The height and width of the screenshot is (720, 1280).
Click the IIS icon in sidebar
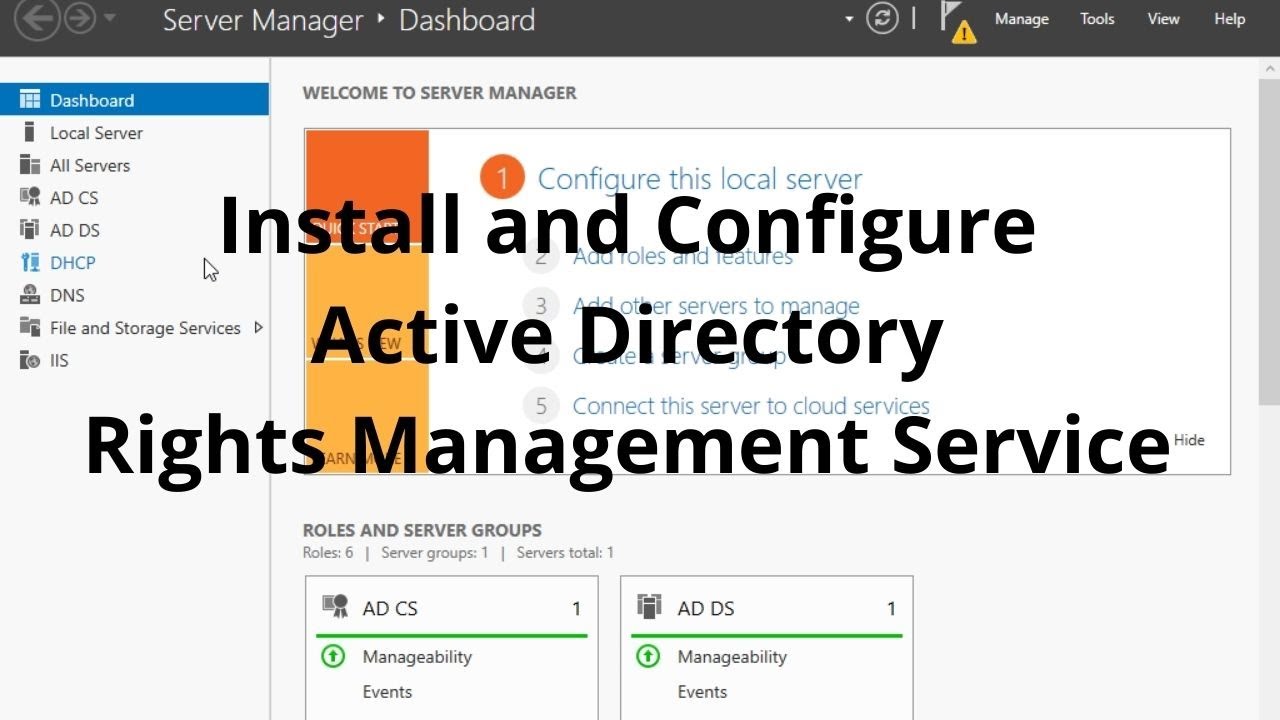[30, 360]
